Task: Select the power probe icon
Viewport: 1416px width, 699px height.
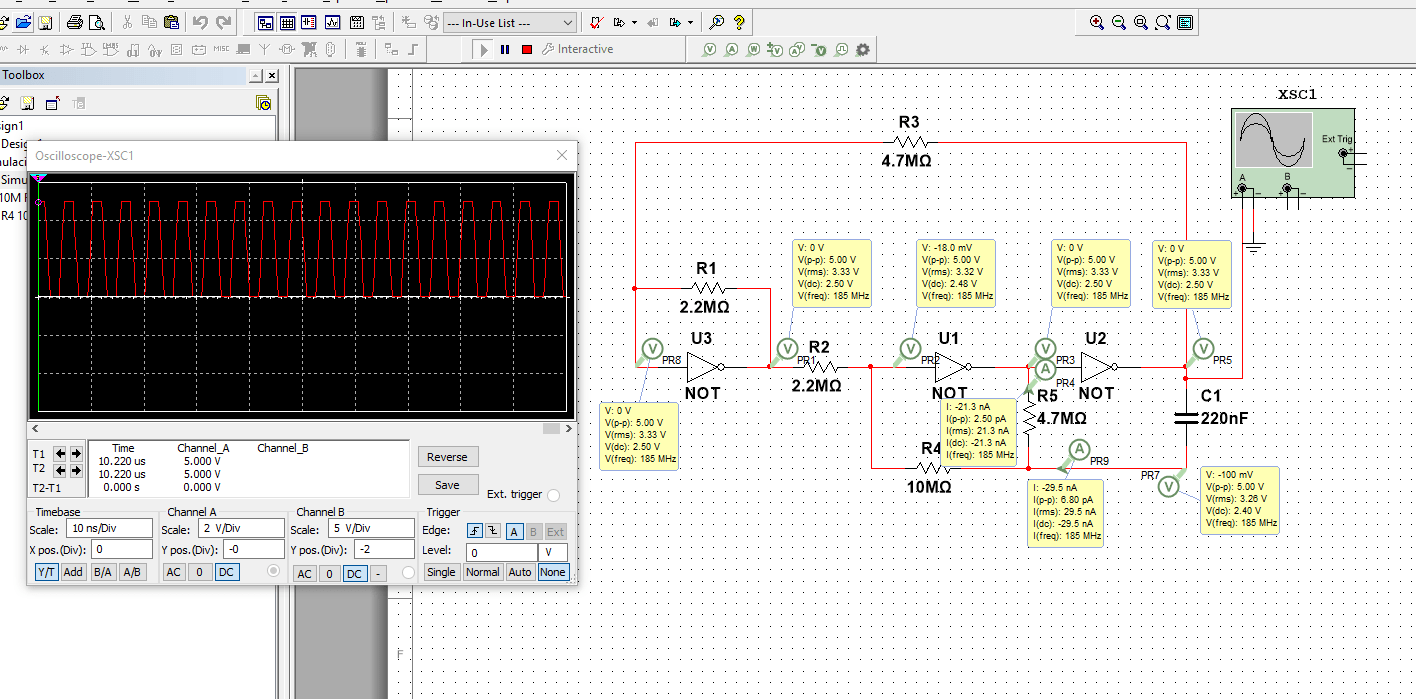Action: coord(754,49)
